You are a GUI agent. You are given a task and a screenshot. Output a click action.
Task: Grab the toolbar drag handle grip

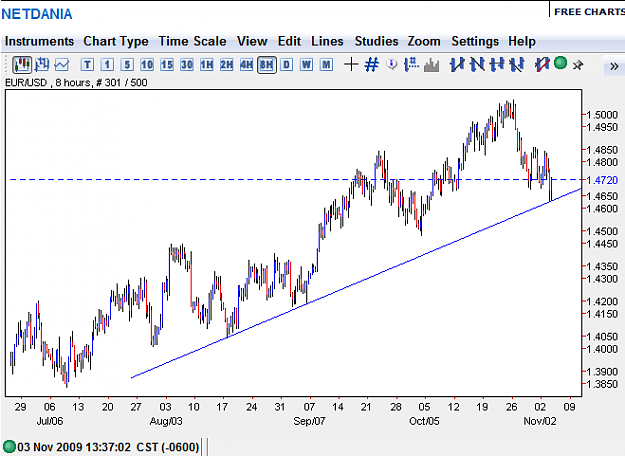pyautogui.click(x=6, y=65)
